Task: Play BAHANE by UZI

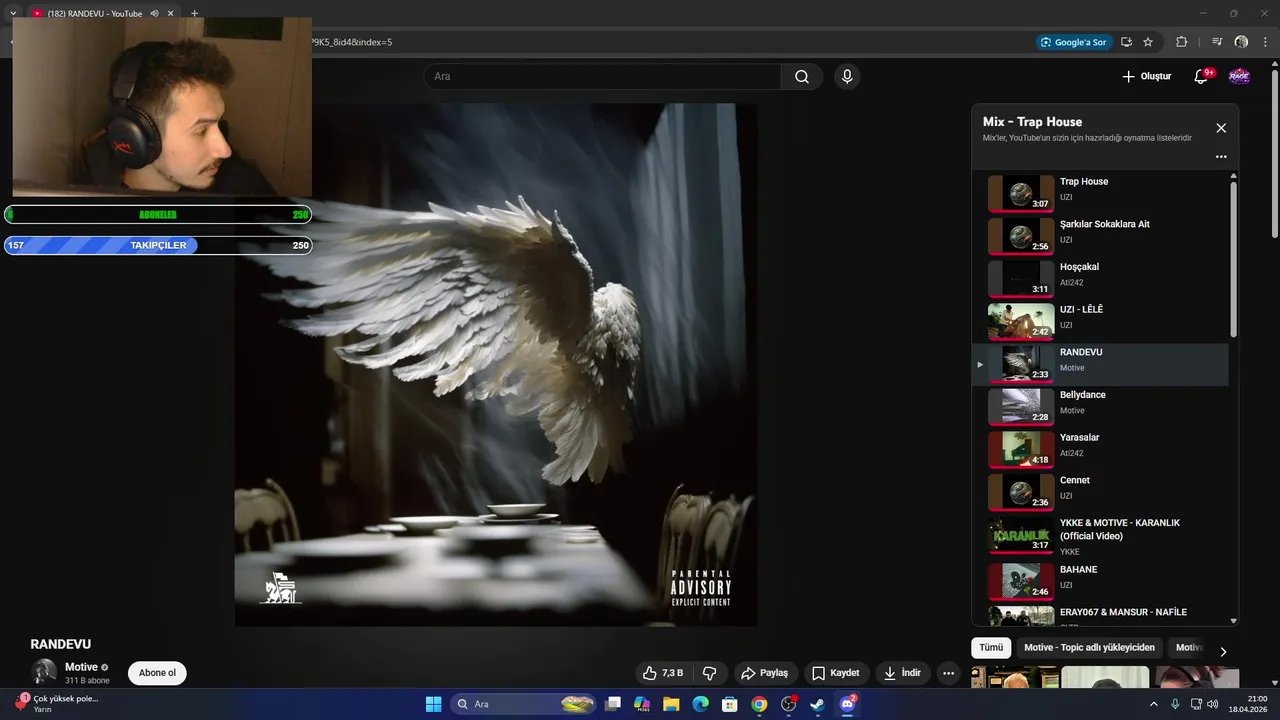Action: click(x=1100, y=580)
